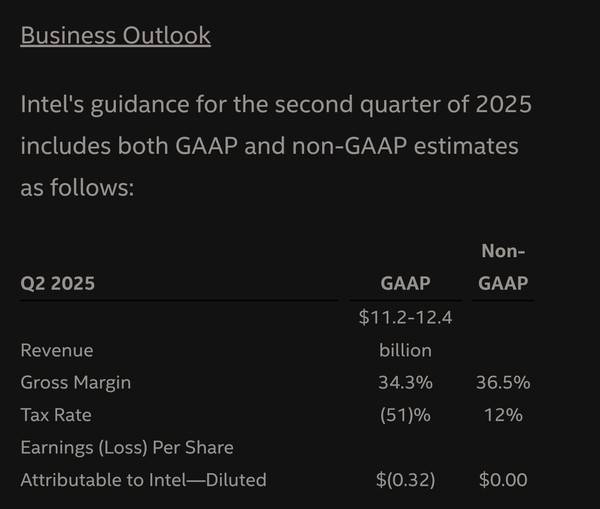600x509 pixels.
Task: Click Attributable to Intel—Diluted label
Action: click(x=143, y=480)
